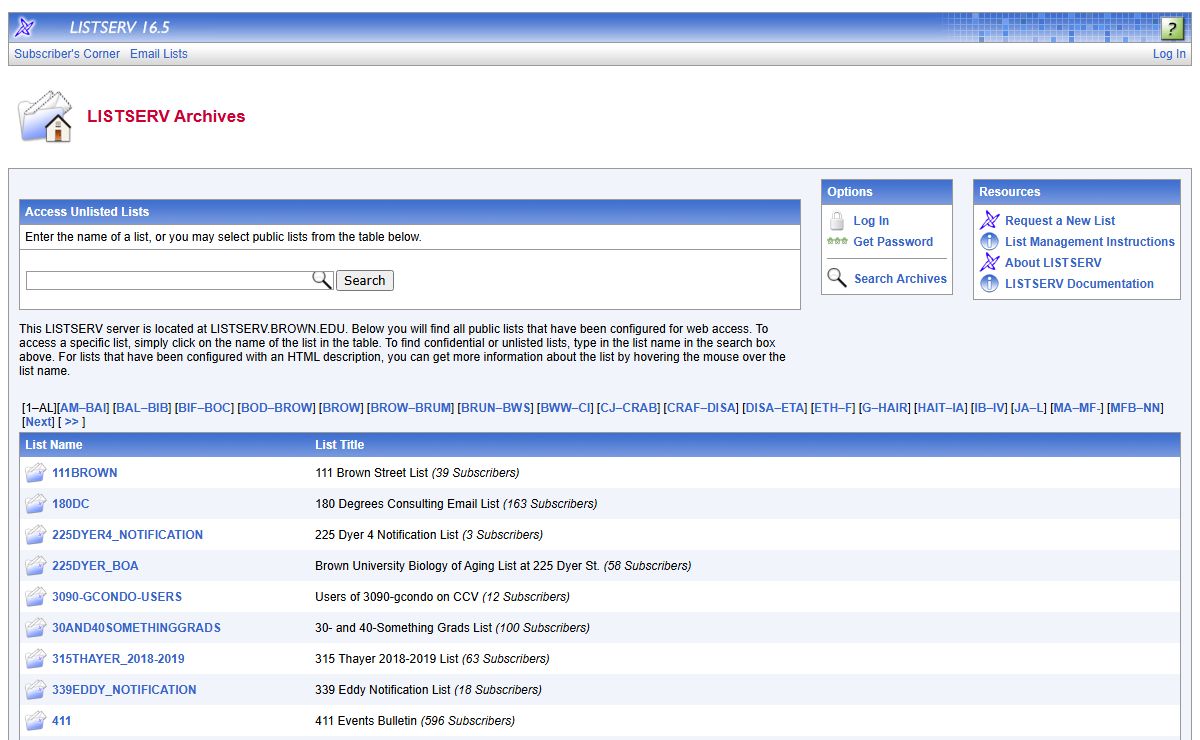
Task: Open the 339EDDY_NOTIFICATION list
Action: click(124, 690)
